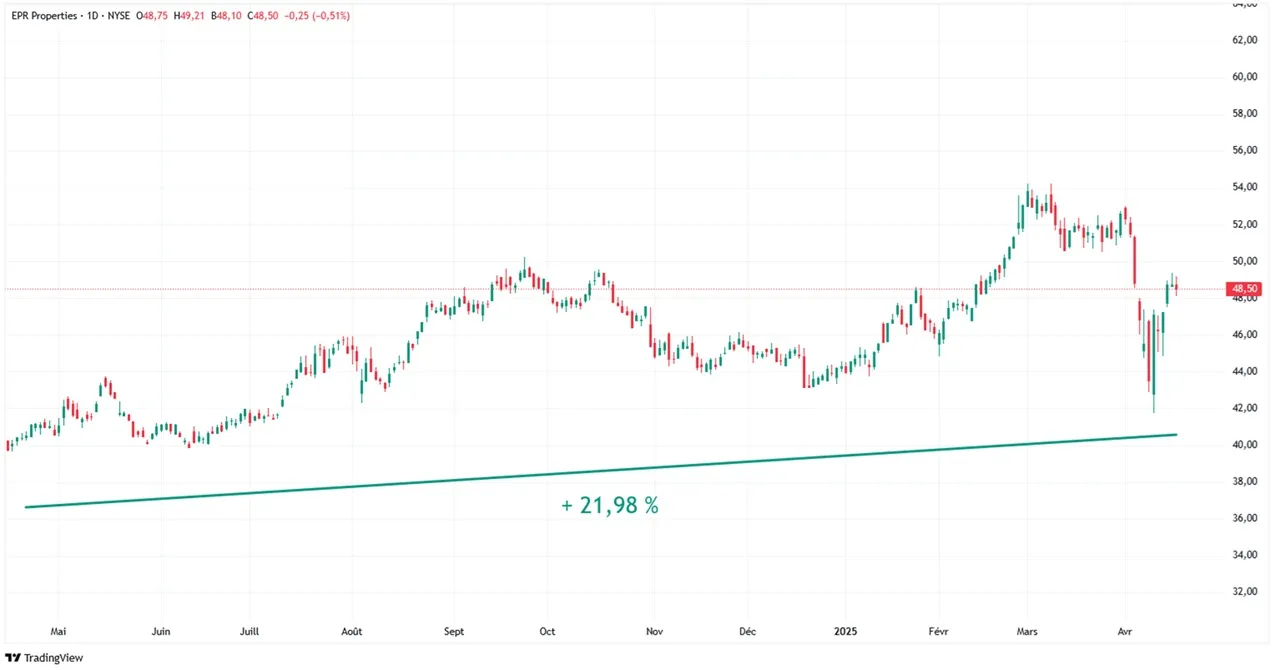Click the Mars label on time axis
Image resolution: width=1280 pixels, height=670 pixels.
1027,631
